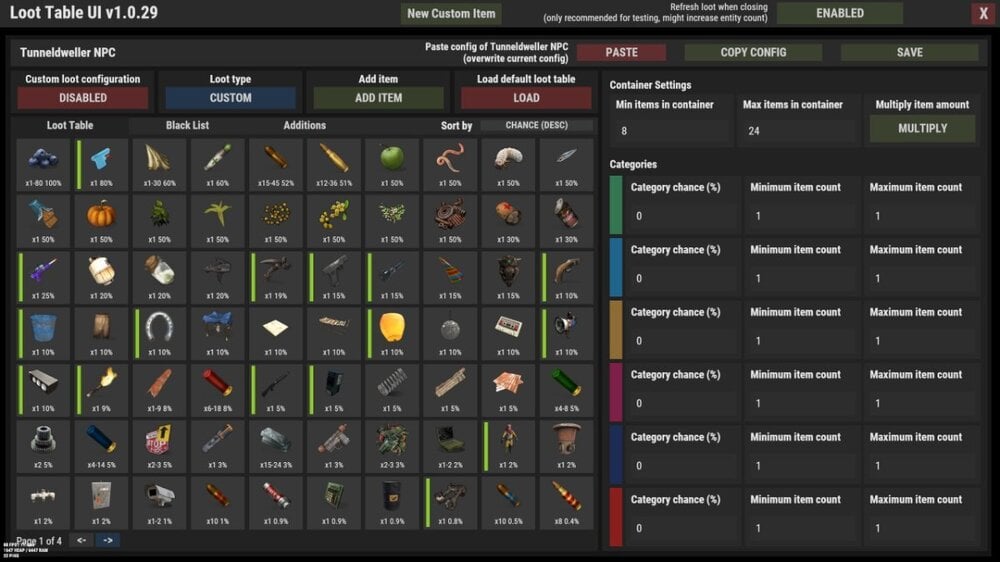Go to next loot table page arrow
This screenshot has height=562, width=1000.
click(x=108, y=540)
